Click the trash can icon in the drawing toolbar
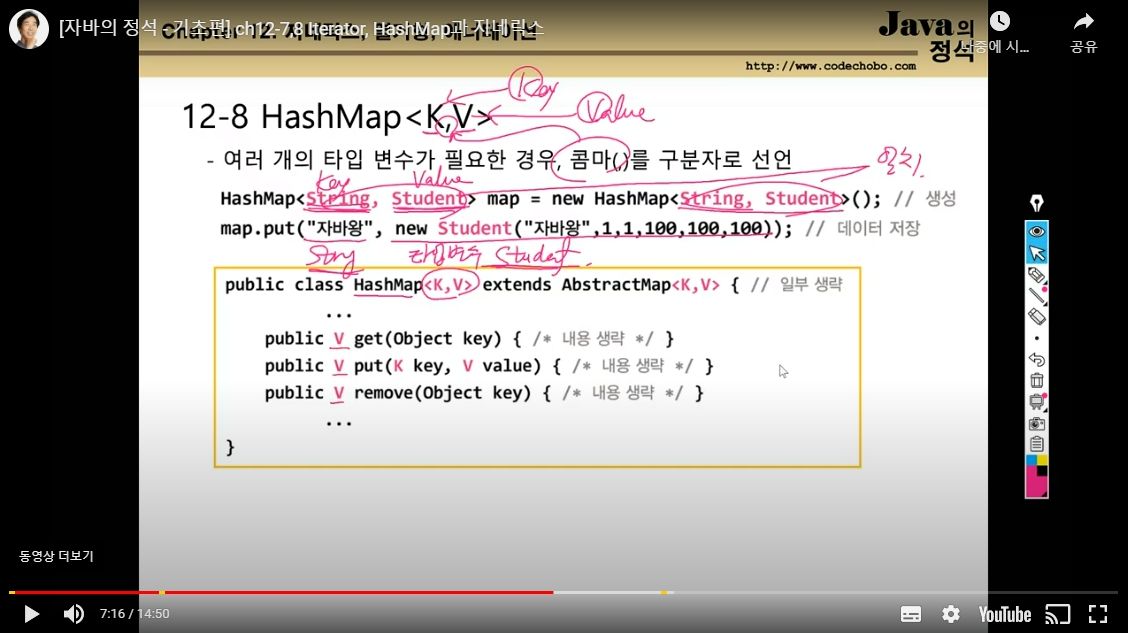 (1037, 380)
